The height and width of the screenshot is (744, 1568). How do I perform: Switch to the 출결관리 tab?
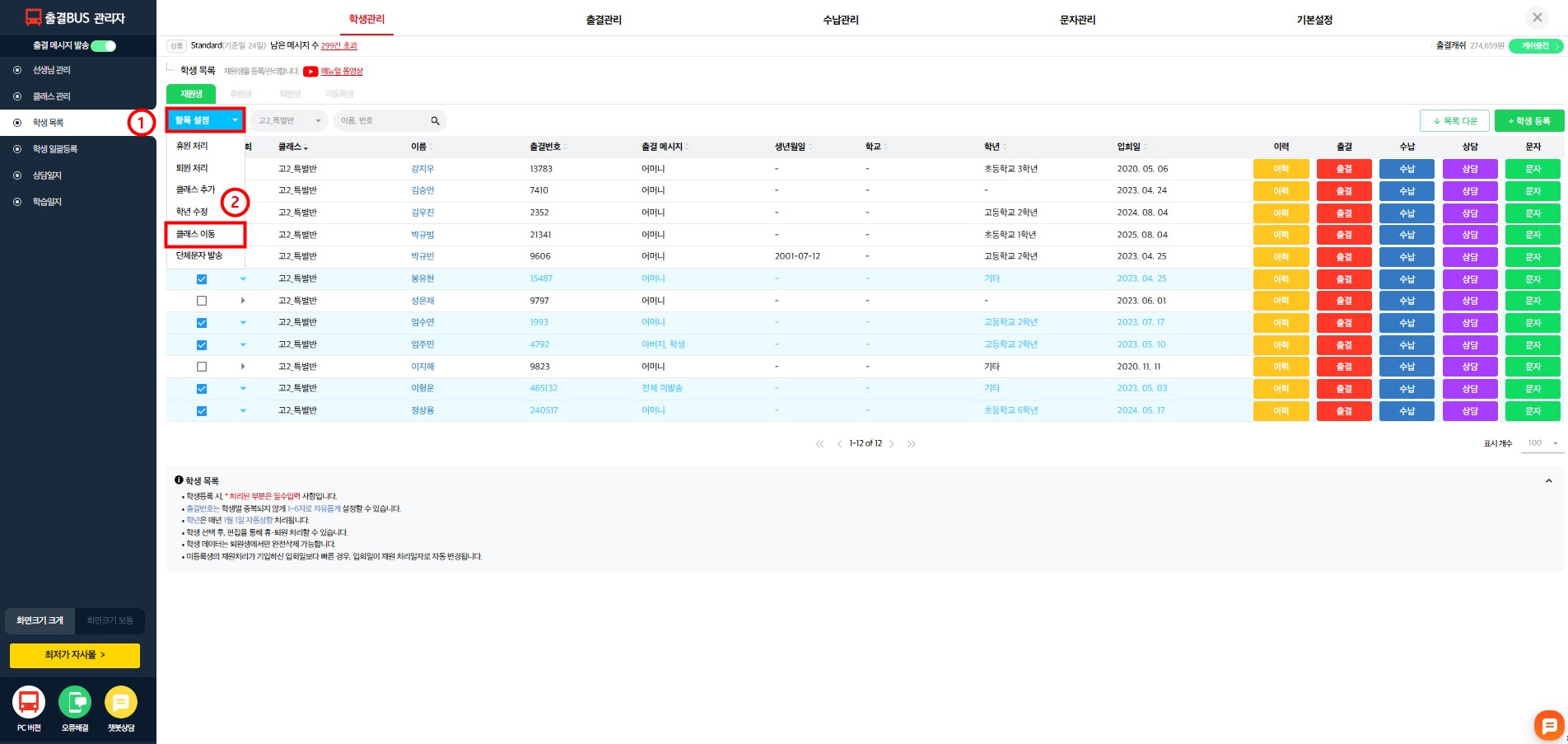click(x=604, y=20)
